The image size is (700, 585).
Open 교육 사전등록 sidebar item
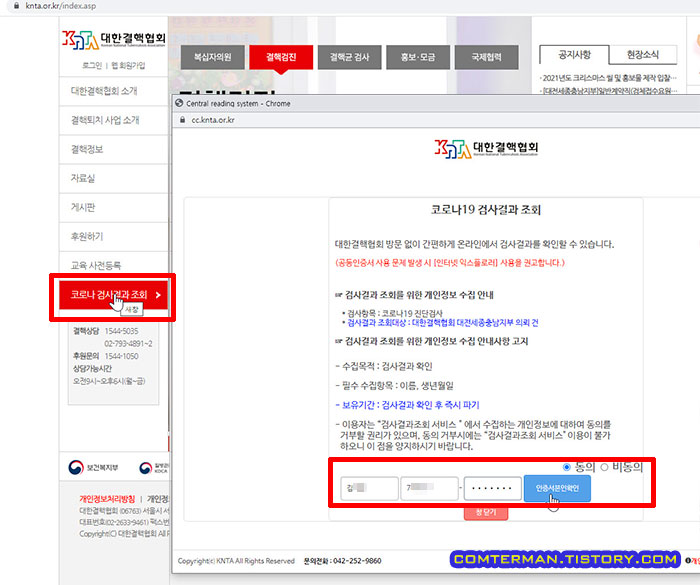point(113,265)
